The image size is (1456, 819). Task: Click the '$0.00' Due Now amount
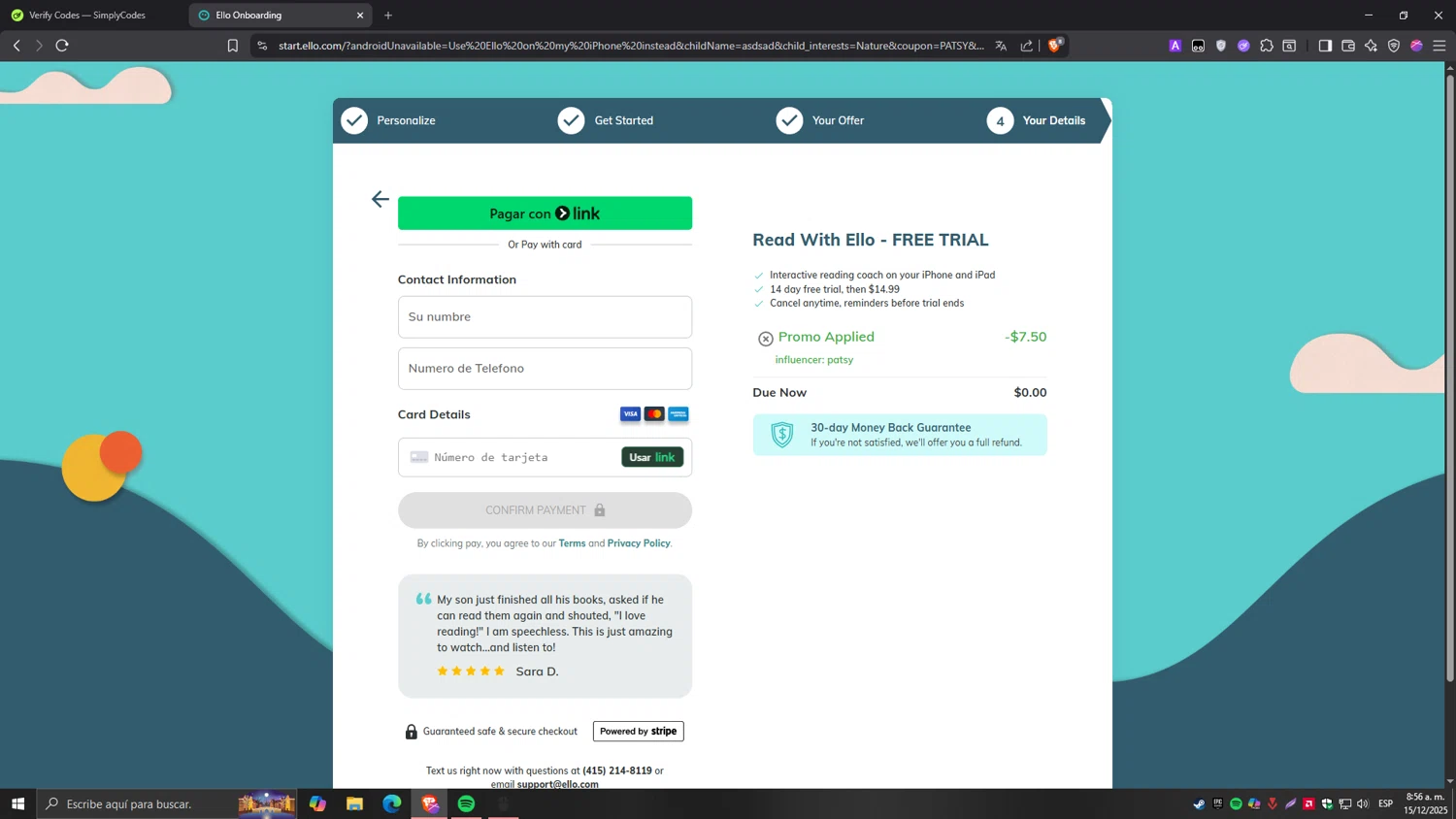coord(1030,393)
